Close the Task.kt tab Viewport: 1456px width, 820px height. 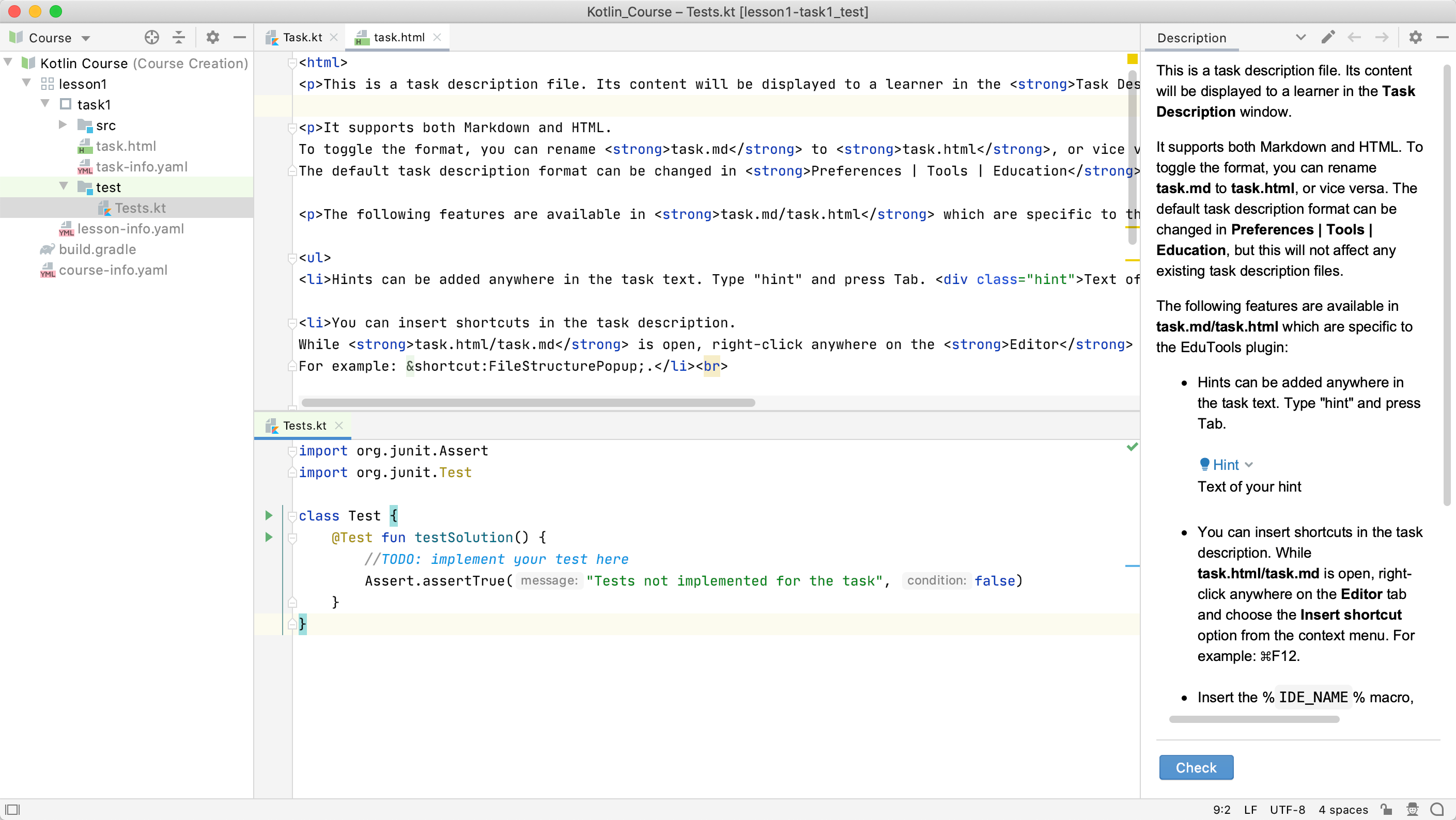[x=334, y=37]
